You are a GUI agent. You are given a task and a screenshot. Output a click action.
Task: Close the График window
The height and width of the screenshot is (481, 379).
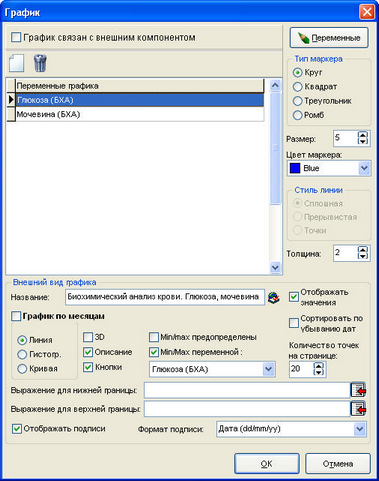(x=367, y=12)
